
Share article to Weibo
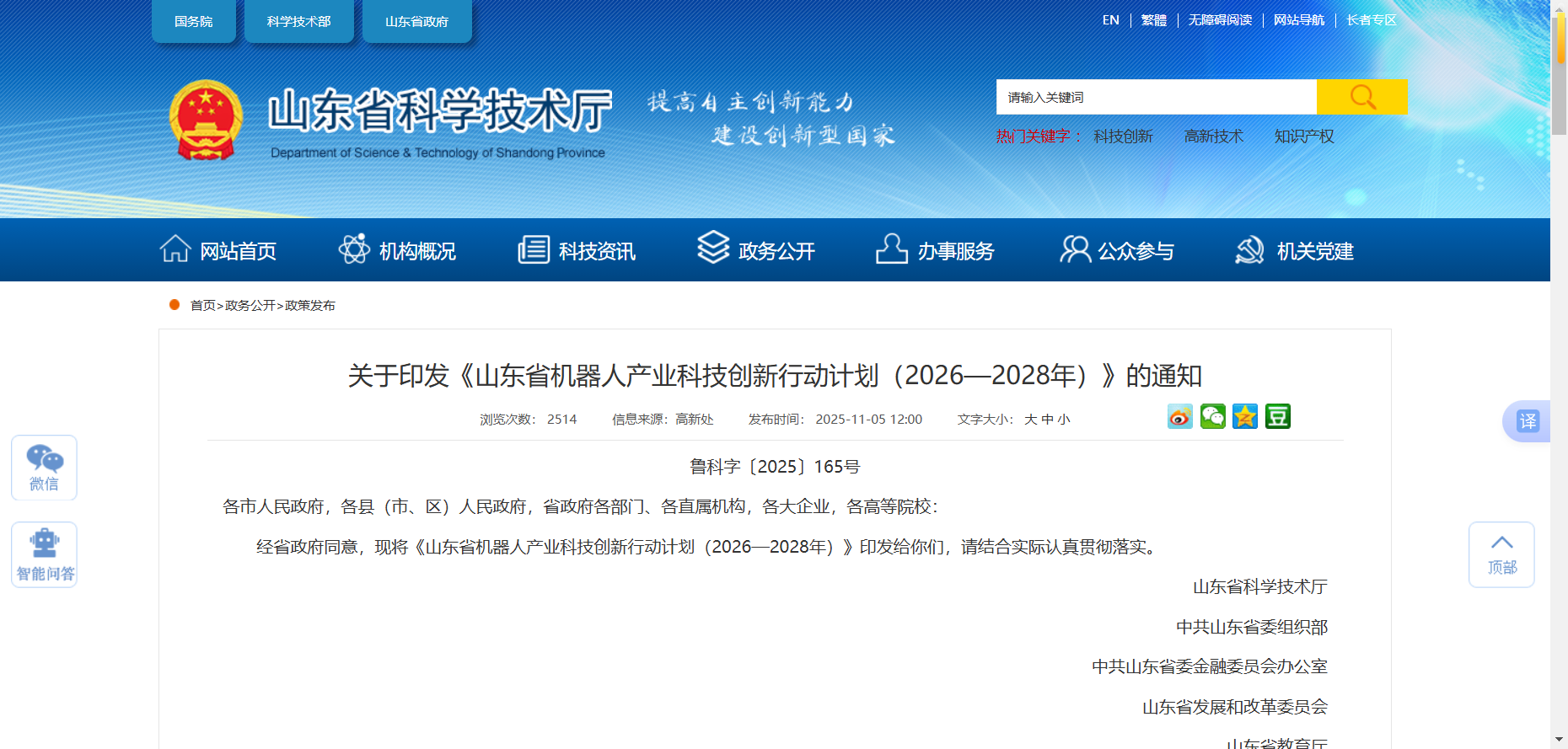pos(1179,416)
